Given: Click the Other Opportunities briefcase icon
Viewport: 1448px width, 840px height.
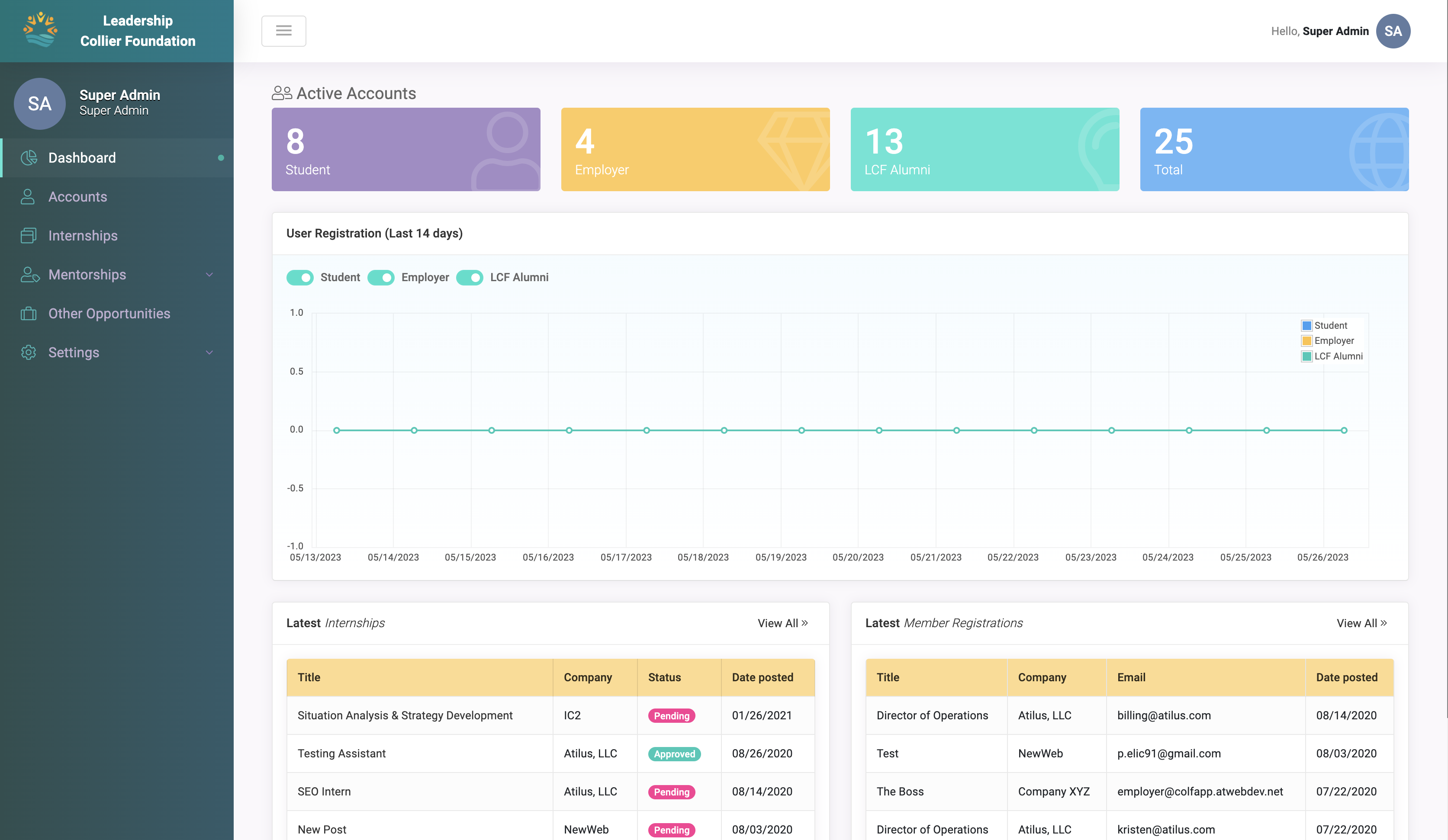Looking at the screenshot, I should [28, 314].
